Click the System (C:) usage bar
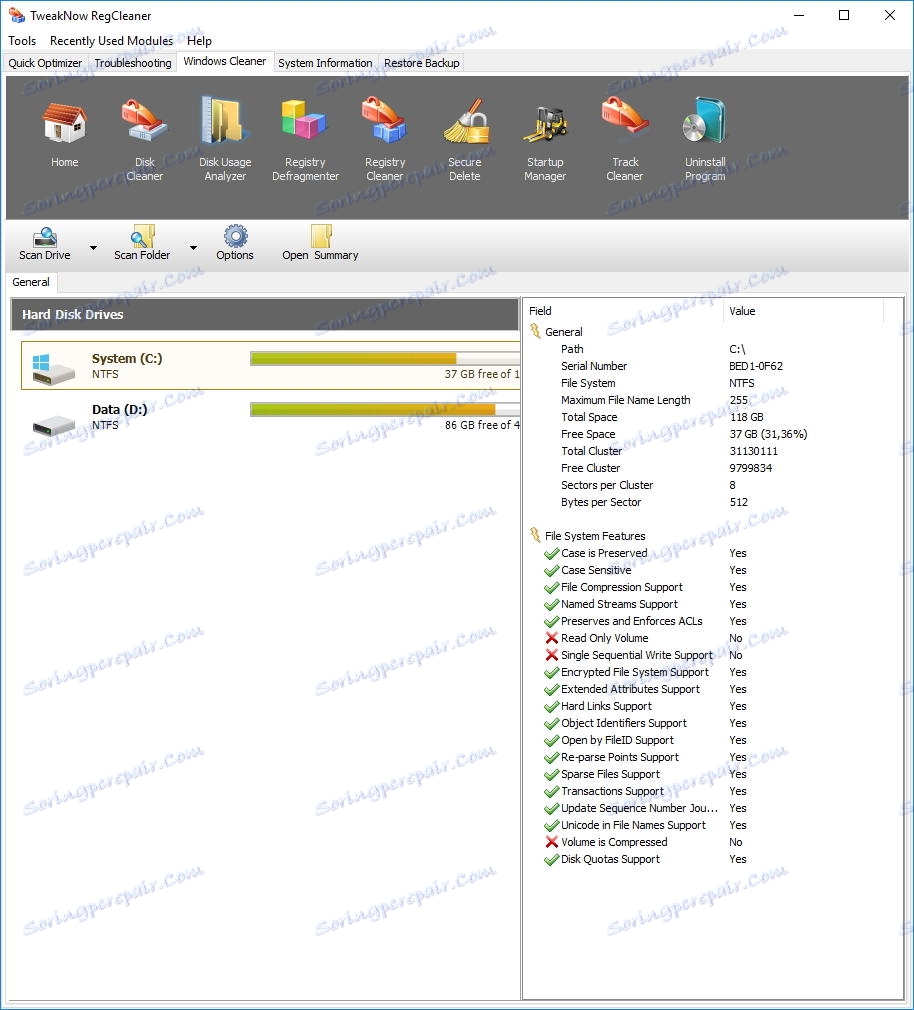Image resolution: width=914 pixels, height=1010 pixels. [385, 358]
